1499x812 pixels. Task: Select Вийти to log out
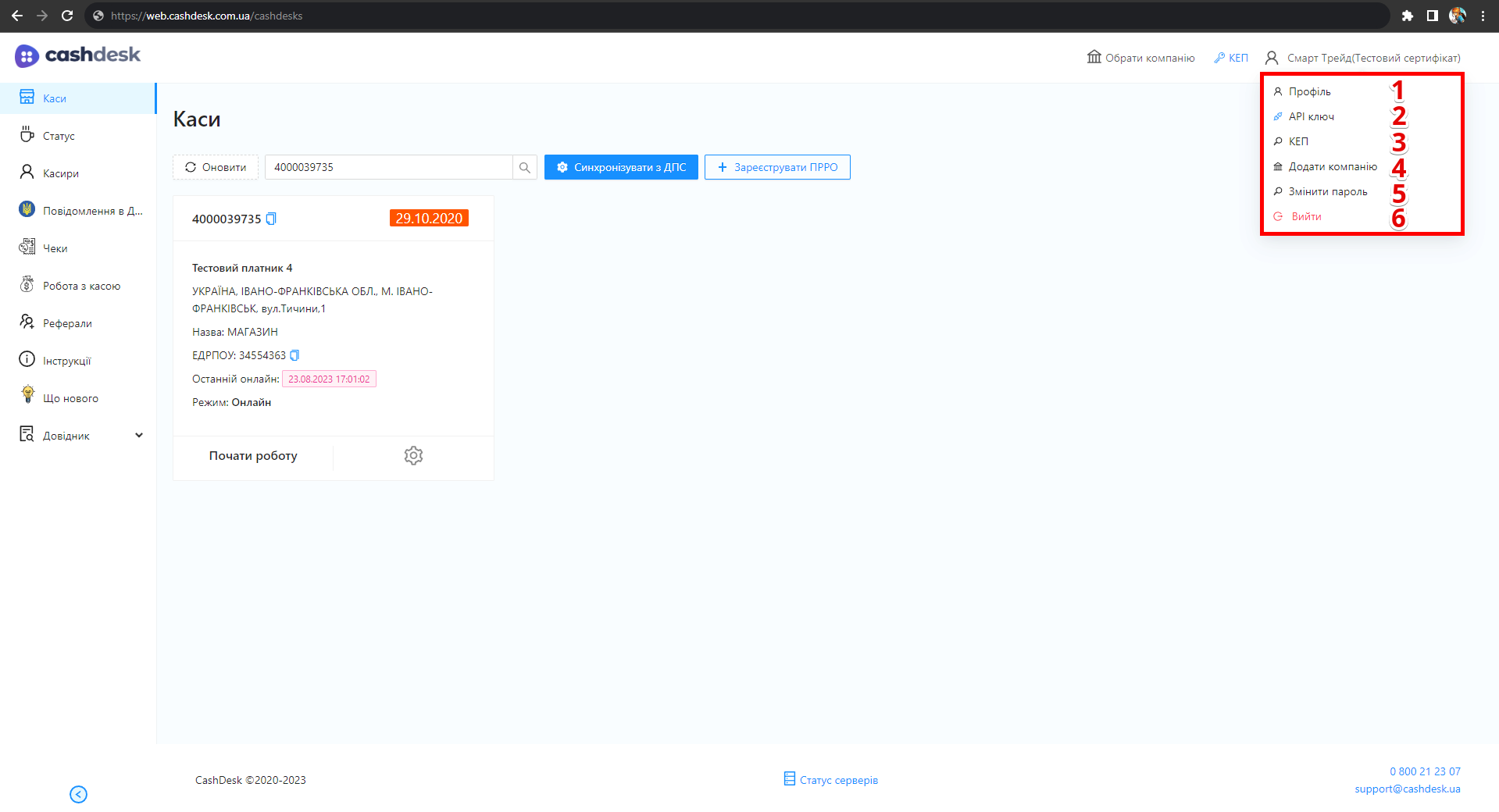pyautogui.click(x=1306, y=217)
